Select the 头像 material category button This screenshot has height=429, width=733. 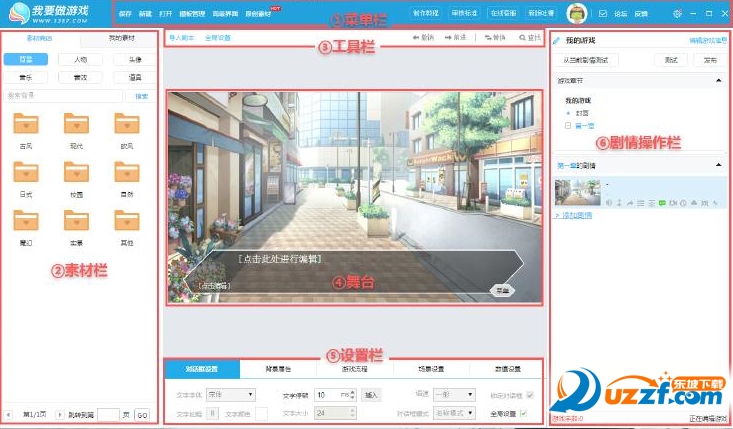[x=135, y=59]
